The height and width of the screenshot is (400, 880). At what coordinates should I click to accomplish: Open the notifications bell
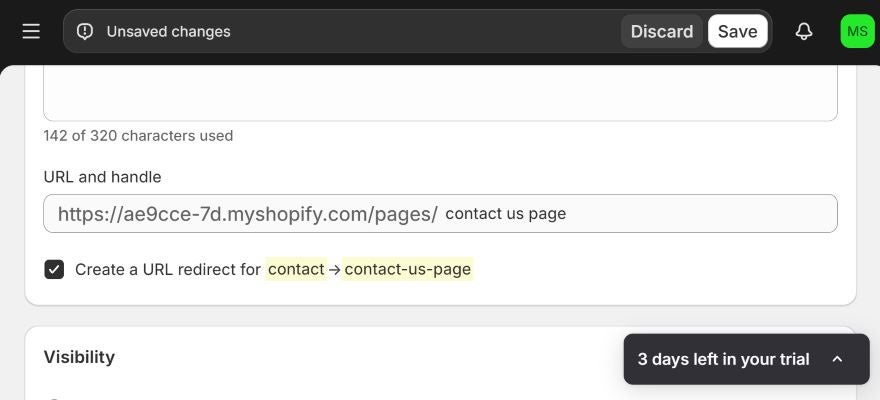click(804, 31)
